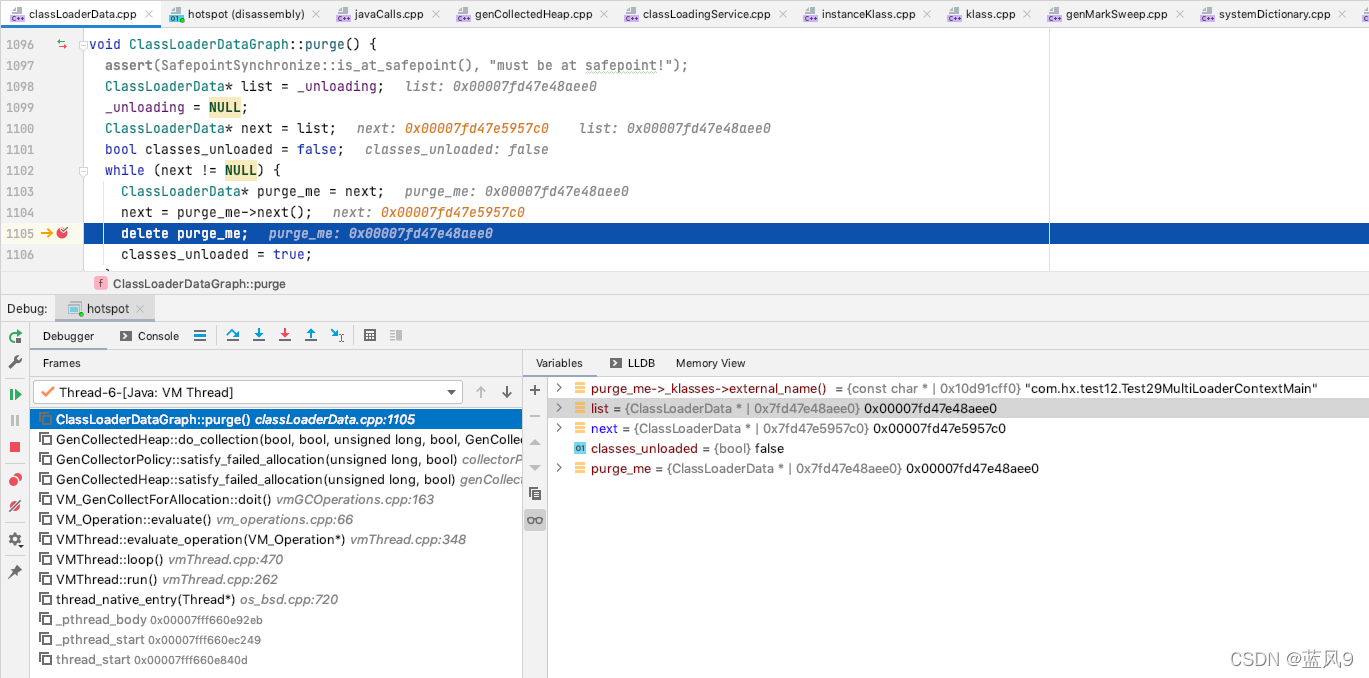Click the Step Out debugger icon
1369x678 pixels.
pos(311,335)
